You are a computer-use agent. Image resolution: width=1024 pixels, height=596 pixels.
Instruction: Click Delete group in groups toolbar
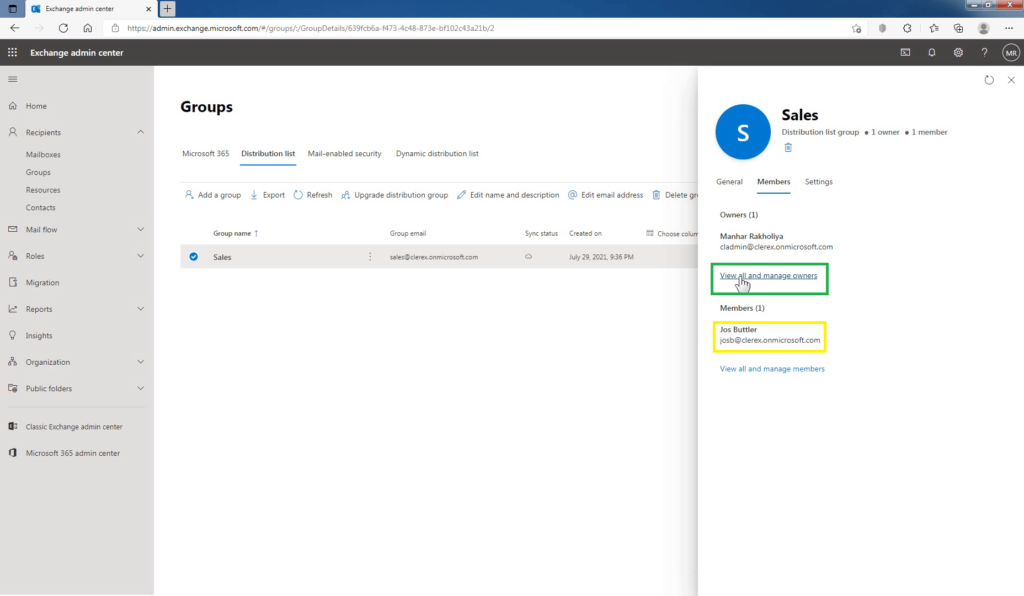(x=675, y=195)
